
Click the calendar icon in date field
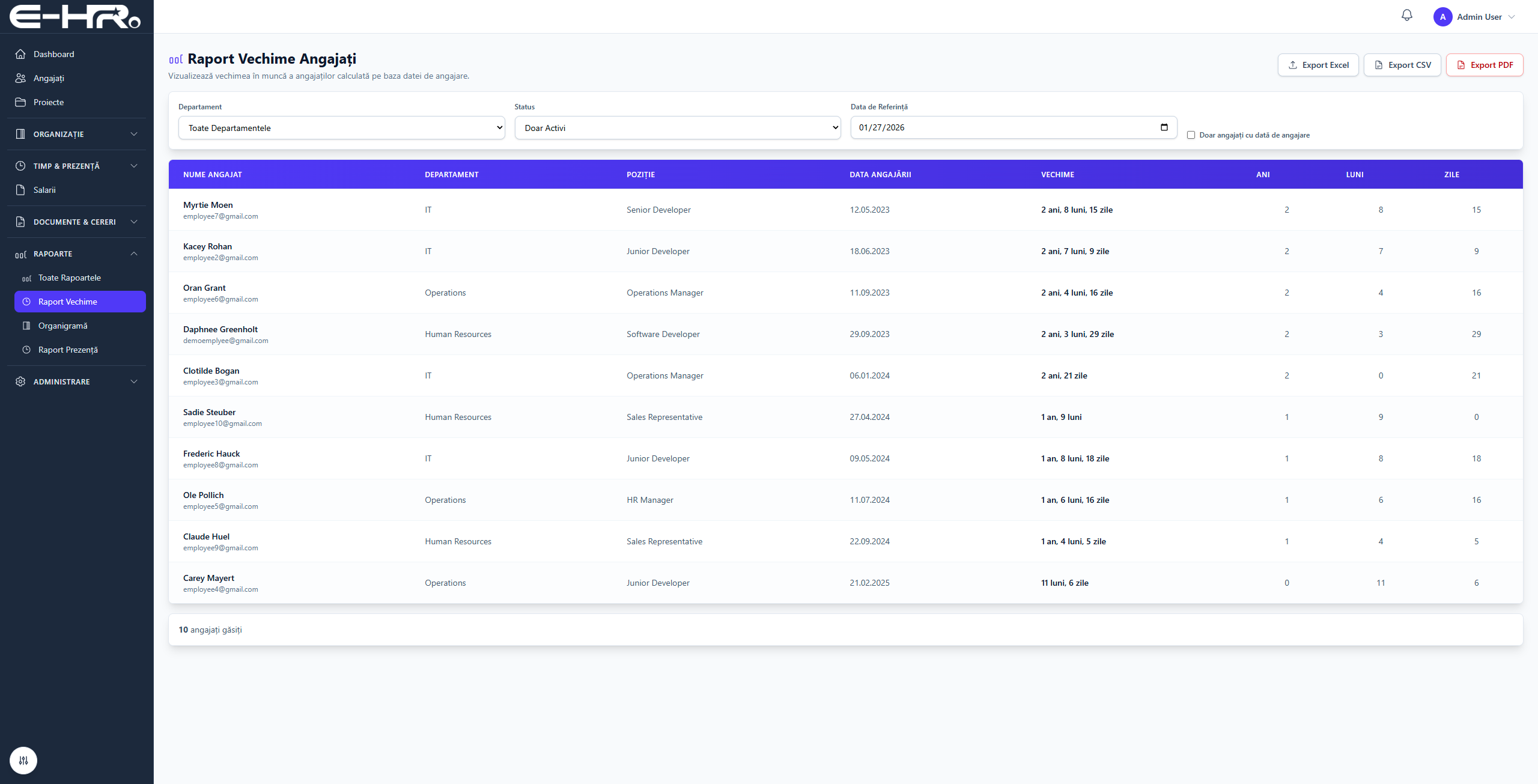pos(1164,127)
